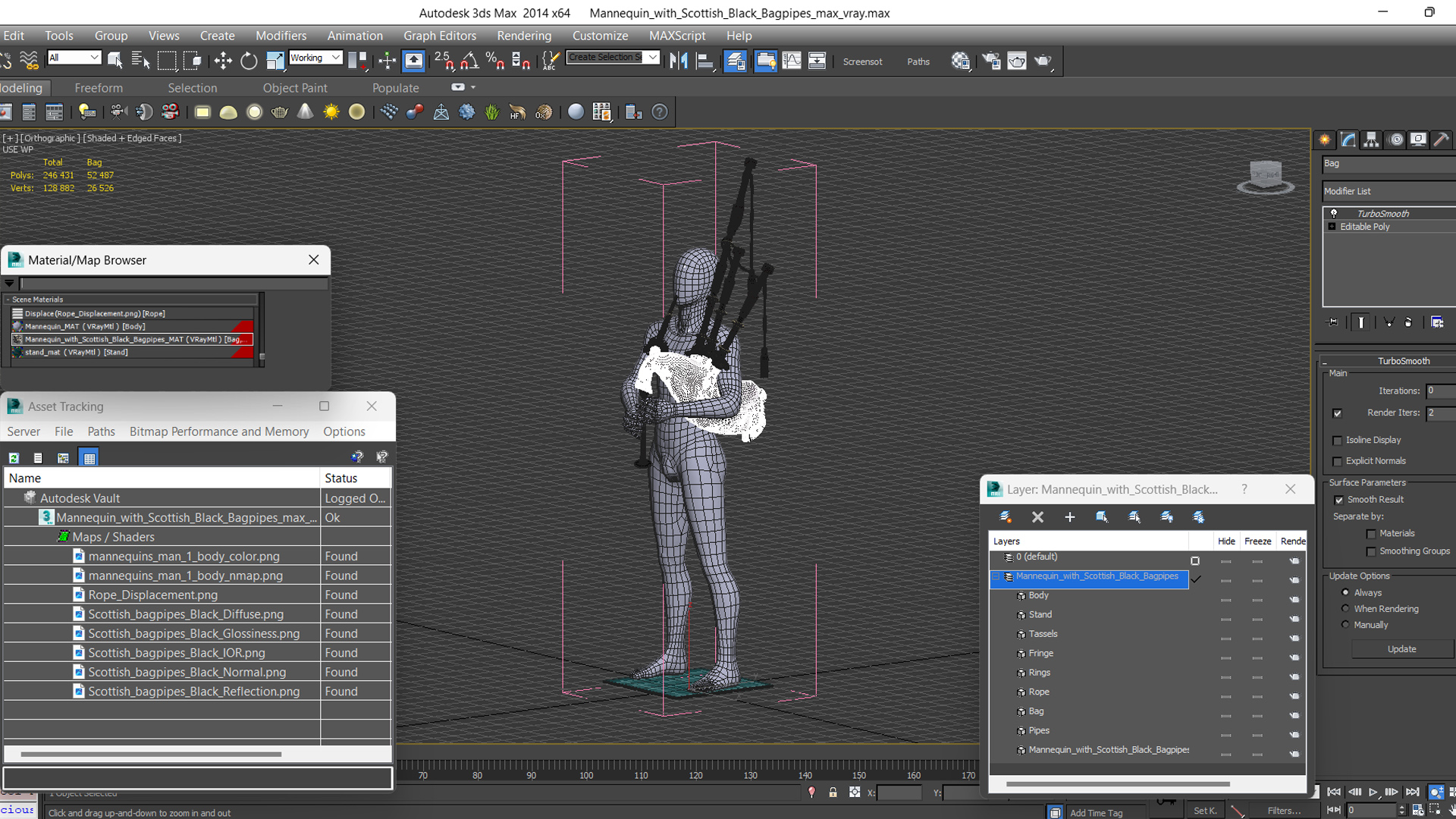Click the sun light icon in ribbon
Screen dimensions: 1456x819
[331, 112]
